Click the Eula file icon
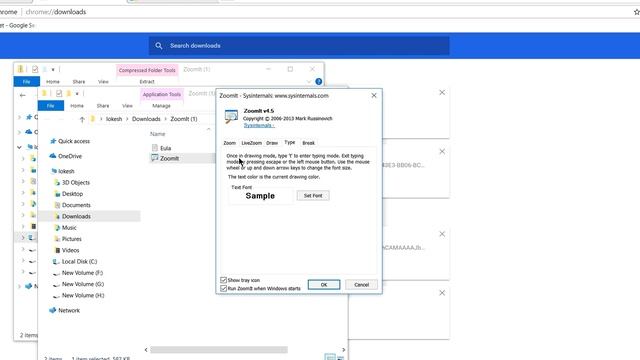Viewport: 640px width, 360px height. (x=155, y=148)
